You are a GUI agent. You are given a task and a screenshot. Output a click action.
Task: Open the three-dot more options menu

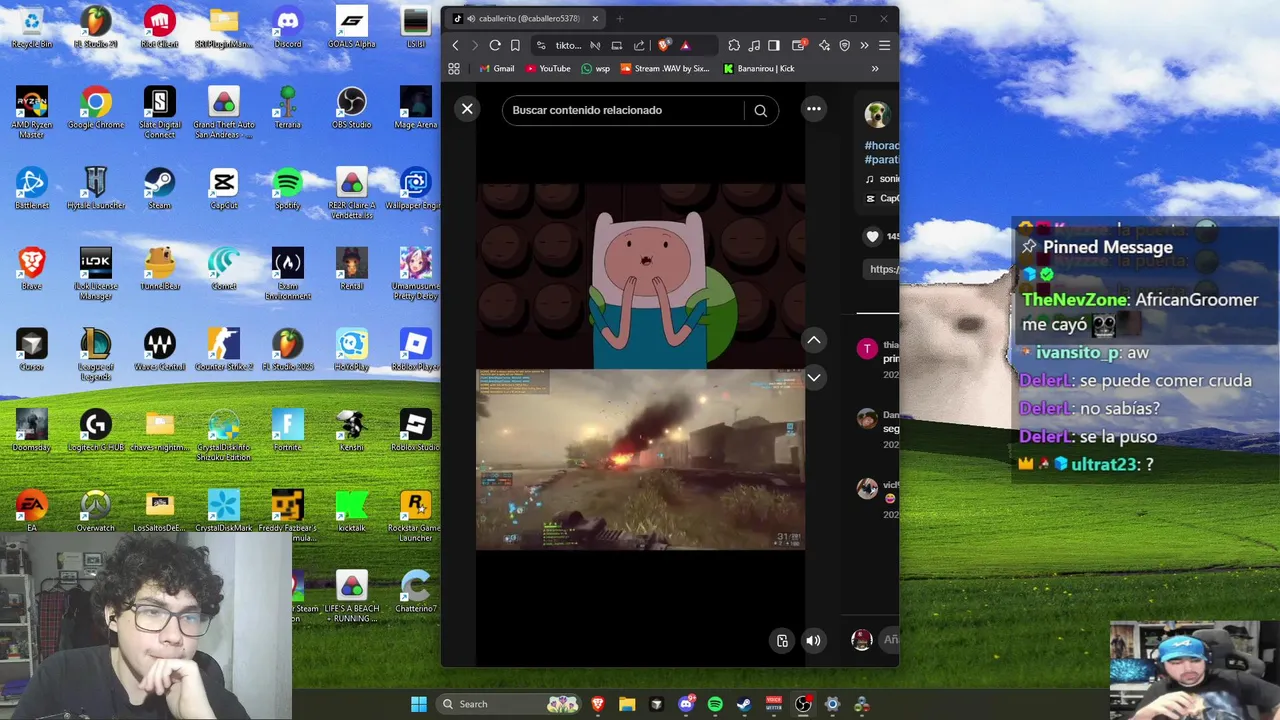pyautogui.click(x=814, y=109)
